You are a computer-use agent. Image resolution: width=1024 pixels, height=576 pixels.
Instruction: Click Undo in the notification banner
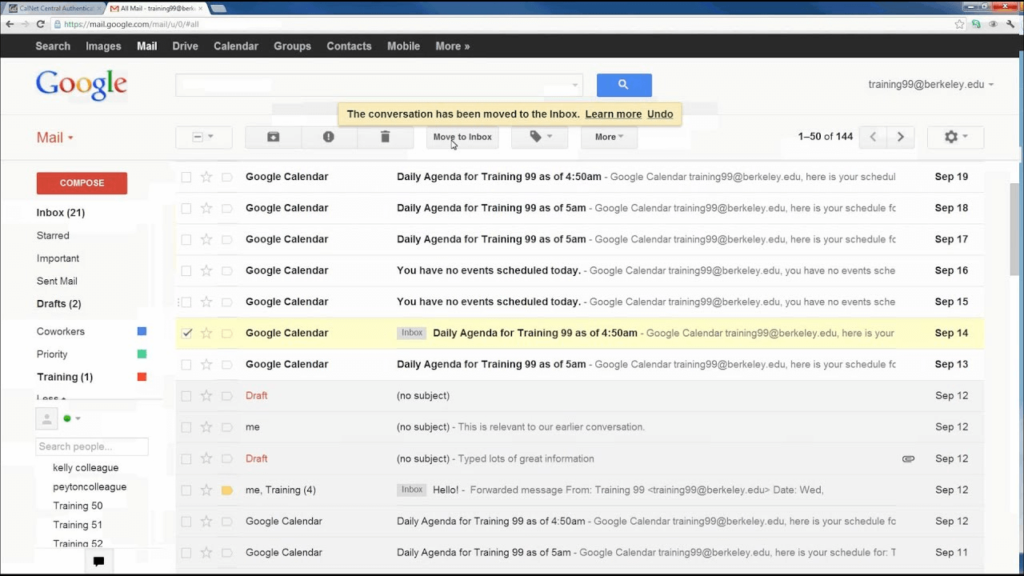coord(660,114)
